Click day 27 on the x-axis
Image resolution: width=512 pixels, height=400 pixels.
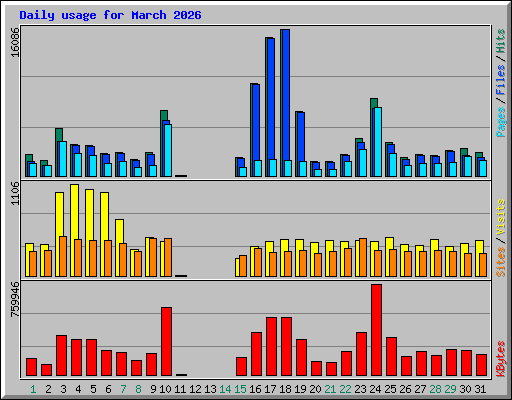420,389
